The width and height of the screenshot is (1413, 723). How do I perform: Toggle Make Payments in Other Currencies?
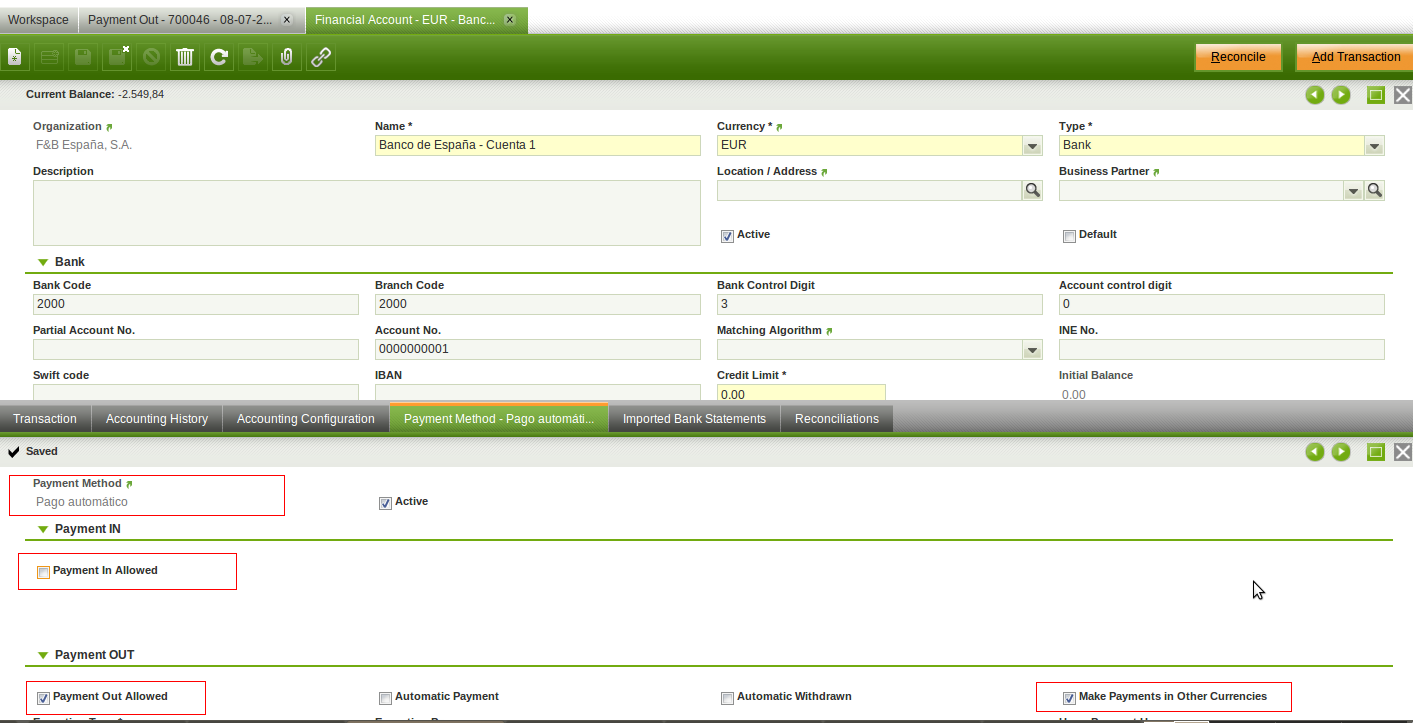point(1069,698)
